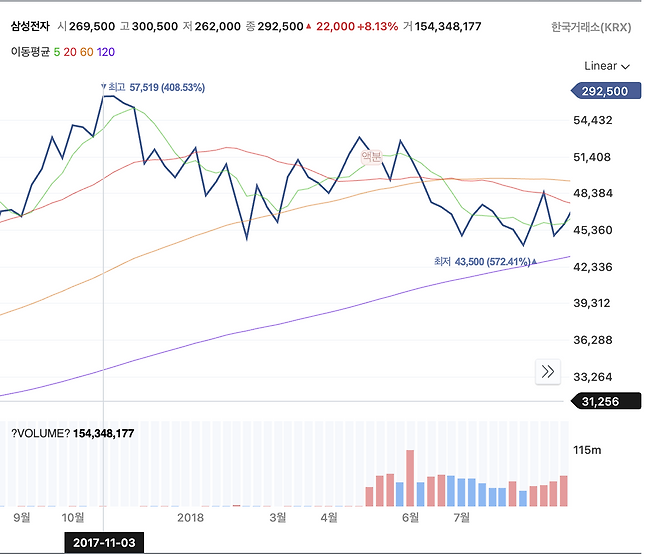Click the closing price 292,500 in header
658x560 pixels.
point(280,26)
